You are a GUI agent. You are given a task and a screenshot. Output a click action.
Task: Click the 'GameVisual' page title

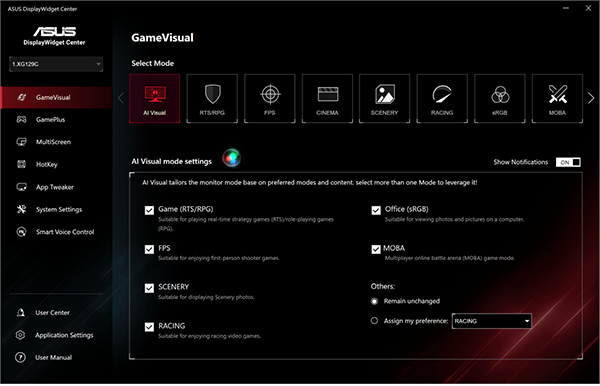(x=162, y=37)
